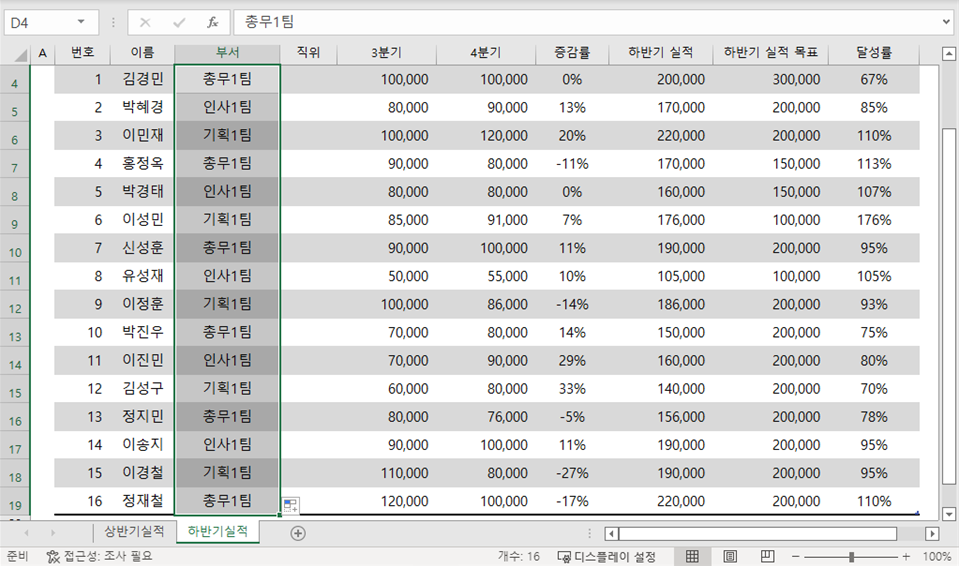
Task: Open the Auto Fill Options icon
Action: (291, 506)
